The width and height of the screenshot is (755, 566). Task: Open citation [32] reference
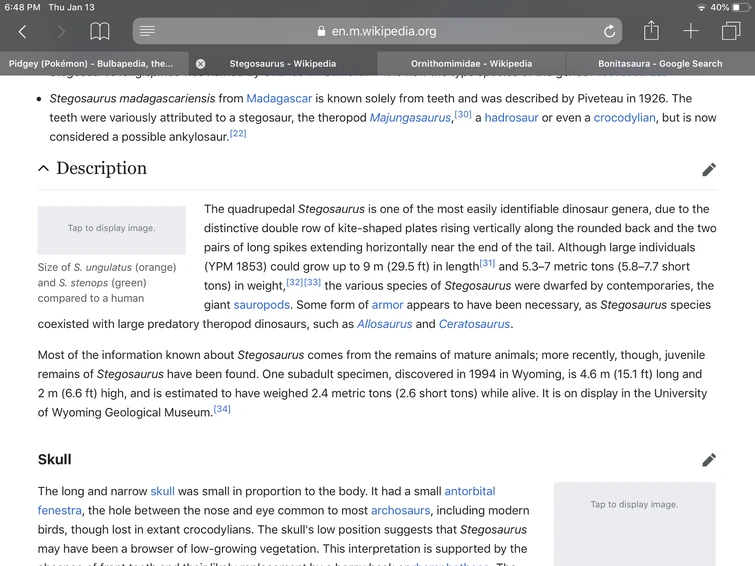[295, 282]
